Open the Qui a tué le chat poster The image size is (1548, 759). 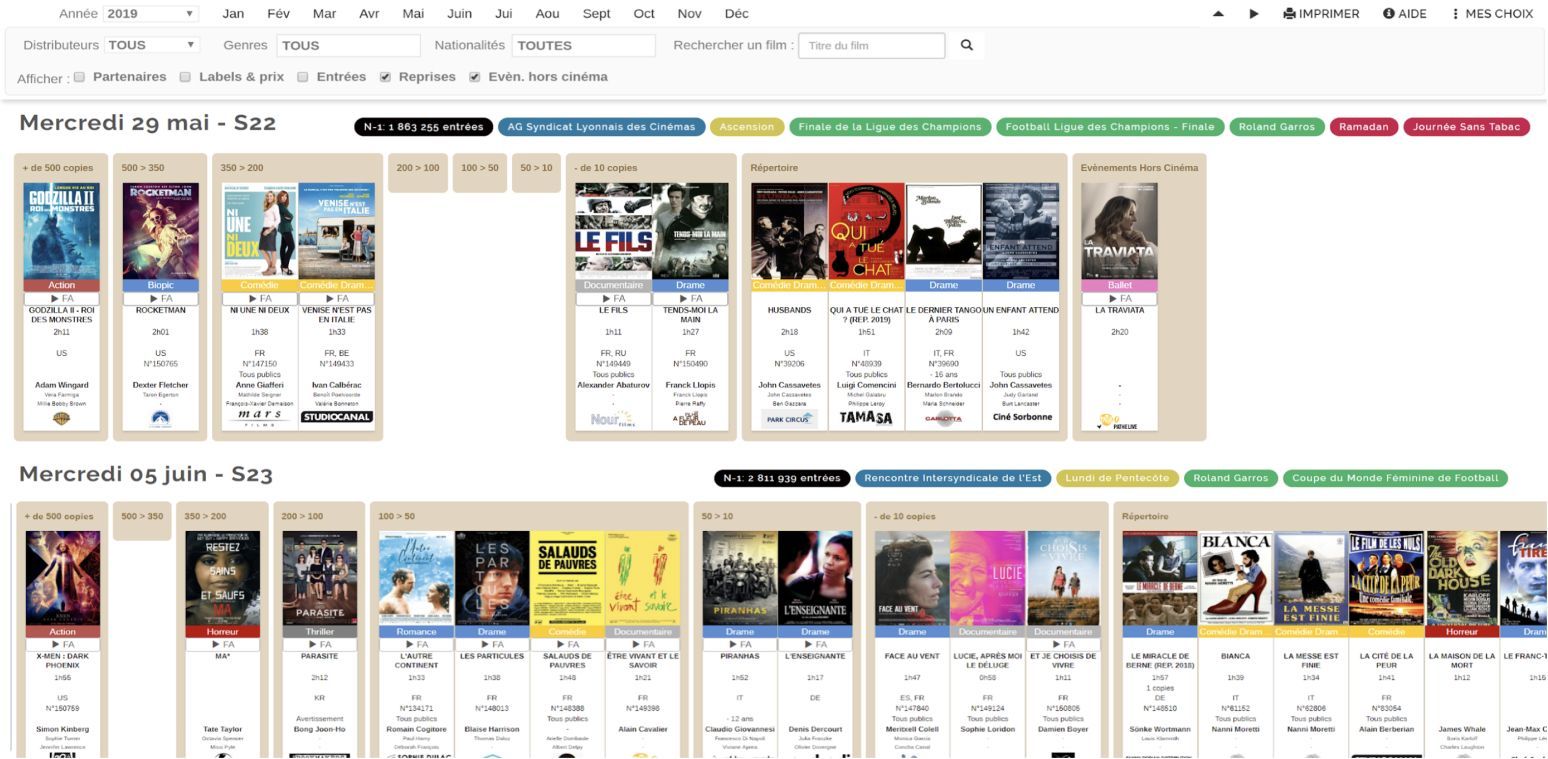tap(866, 231)
